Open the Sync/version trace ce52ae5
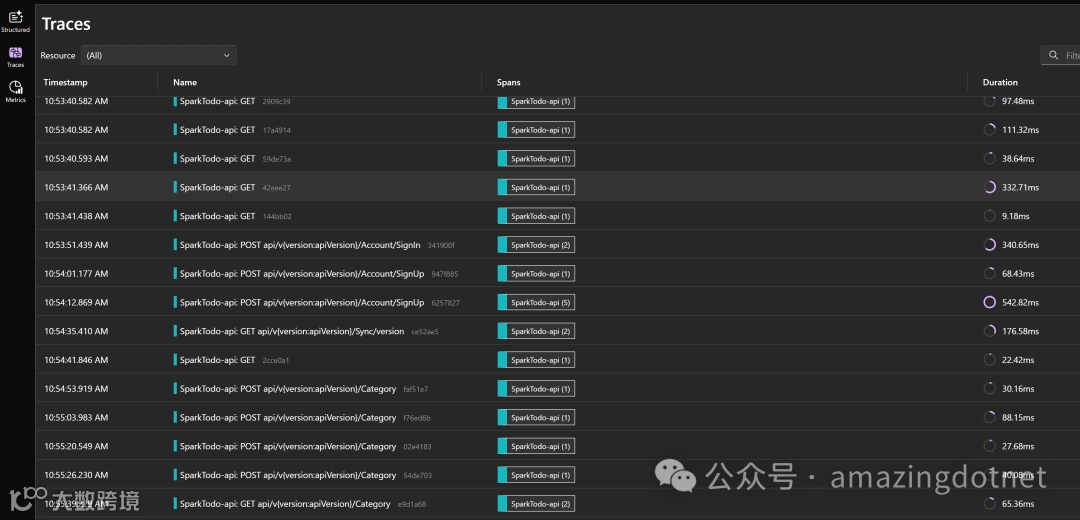1080x520 pixels. pos(306,331)
